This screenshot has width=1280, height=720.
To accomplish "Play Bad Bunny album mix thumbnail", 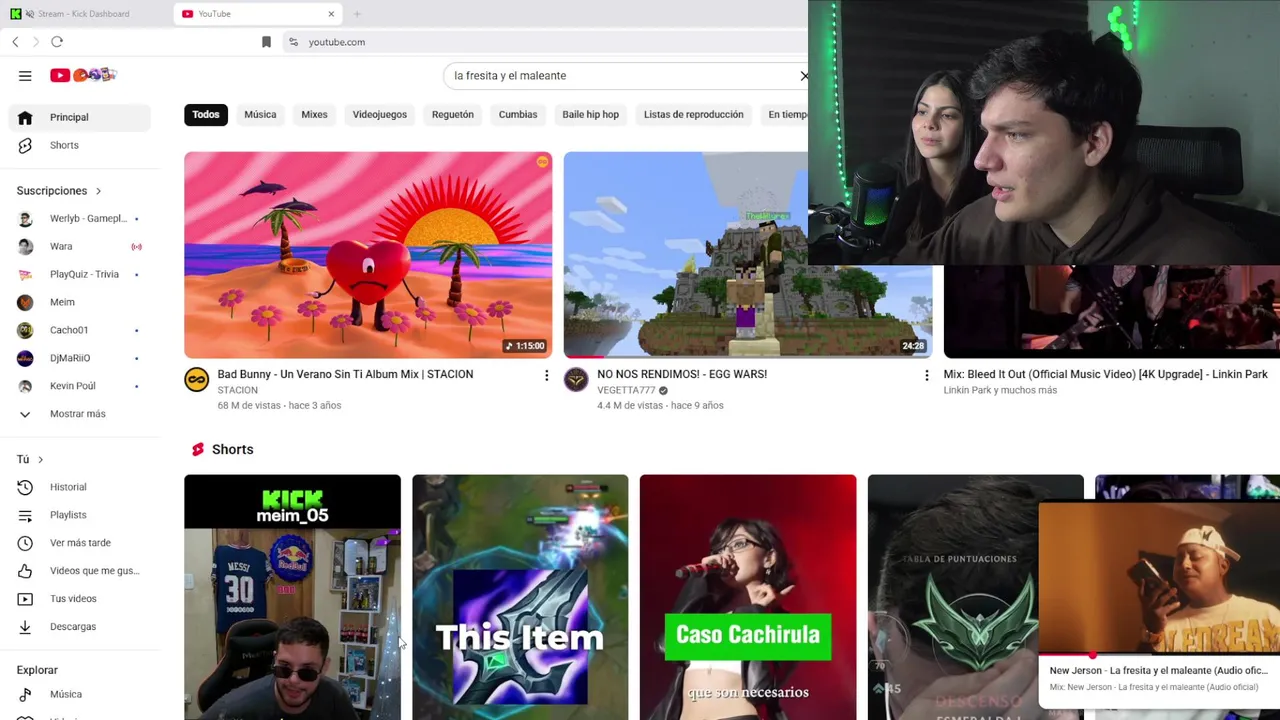I will tap(368, 255).
